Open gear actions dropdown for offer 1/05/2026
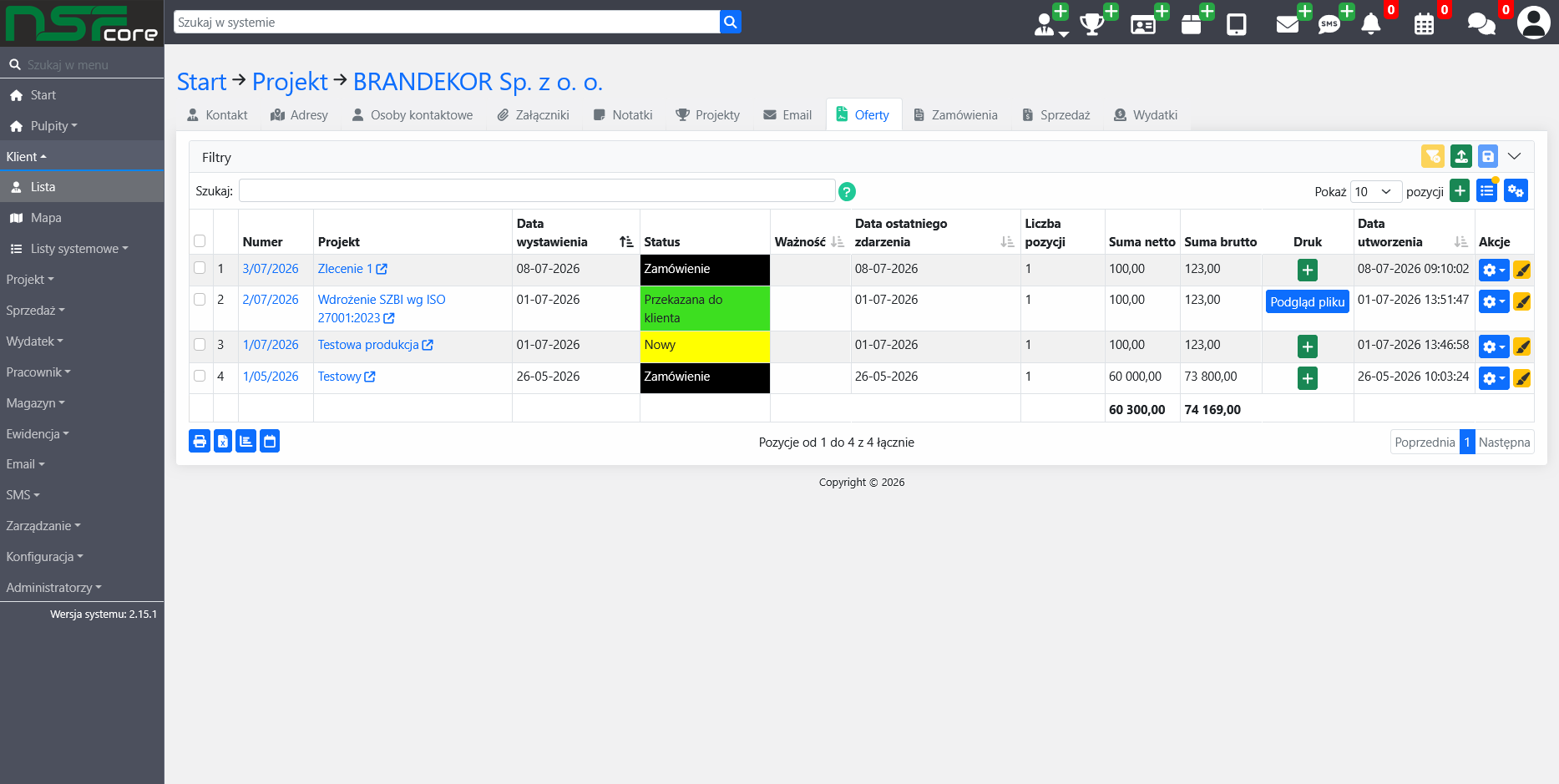The image size is (1559, 784). [1494, 378]
